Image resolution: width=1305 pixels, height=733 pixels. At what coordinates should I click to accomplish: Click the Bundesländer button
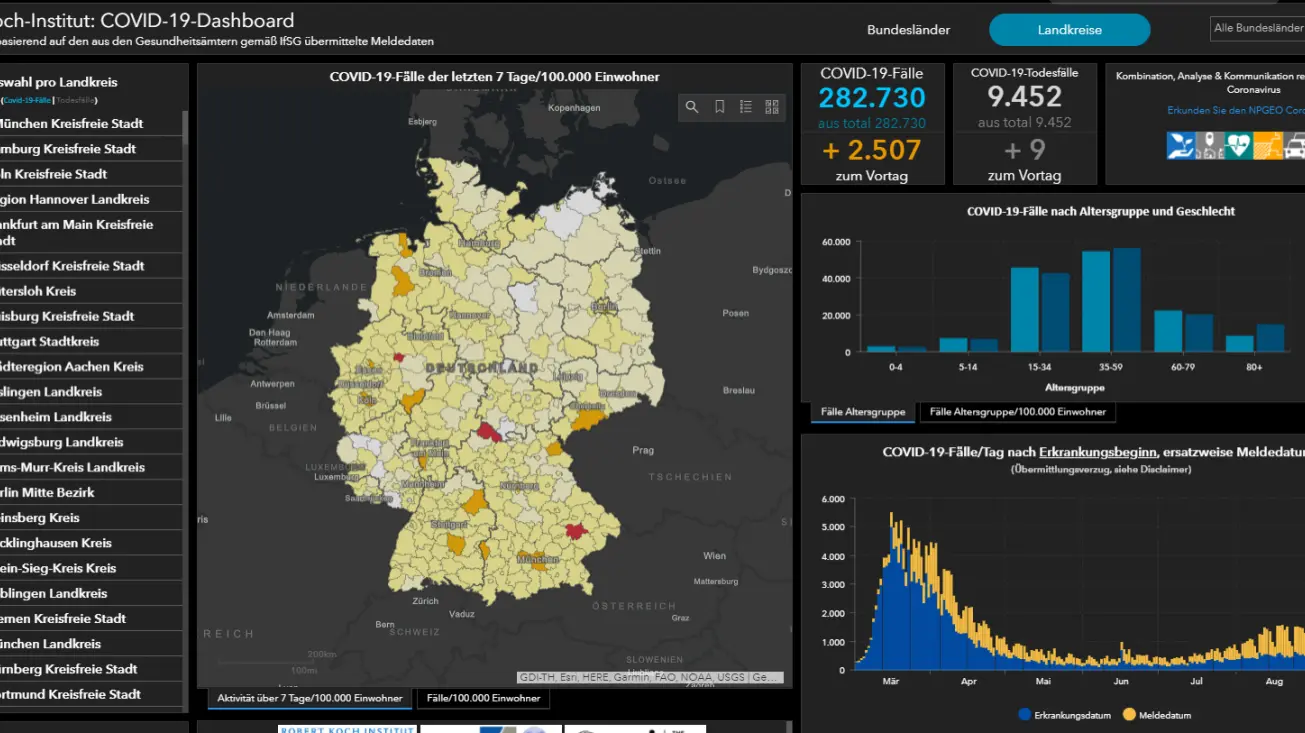point(908,30)
